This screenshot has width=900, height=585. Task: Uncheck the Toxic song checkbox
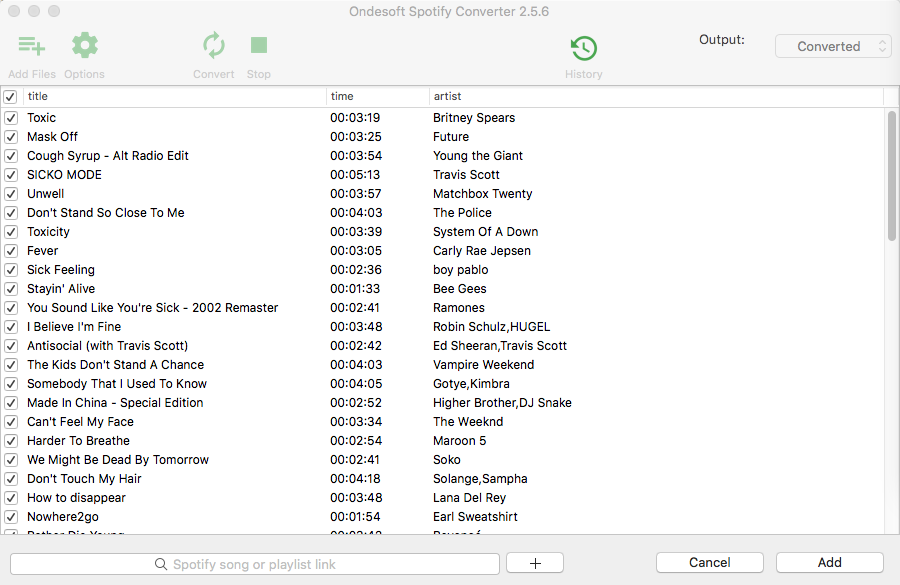coord(11,118)
